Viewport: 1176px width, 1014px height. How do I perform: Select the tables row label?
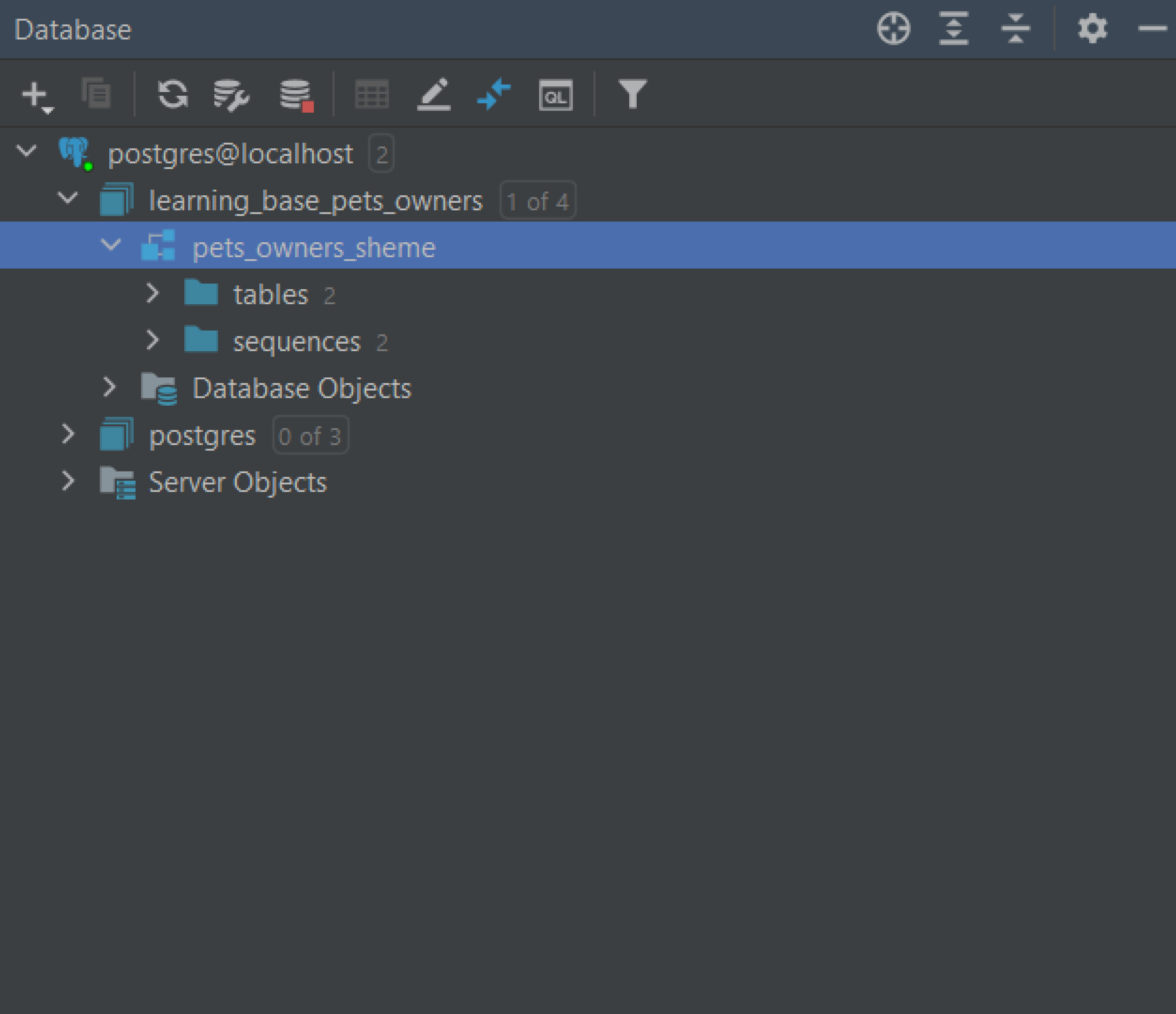click(x=271, y=295)
